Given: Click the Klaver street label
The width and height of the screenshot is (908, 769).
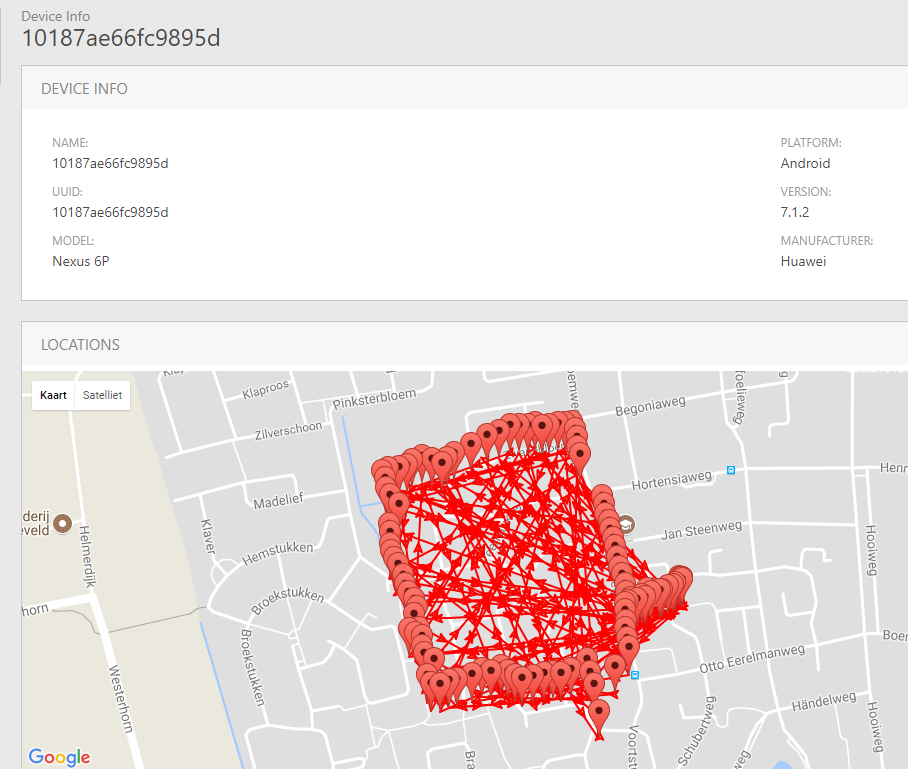Looking at the screenshot, I should (x=207, y=536).
